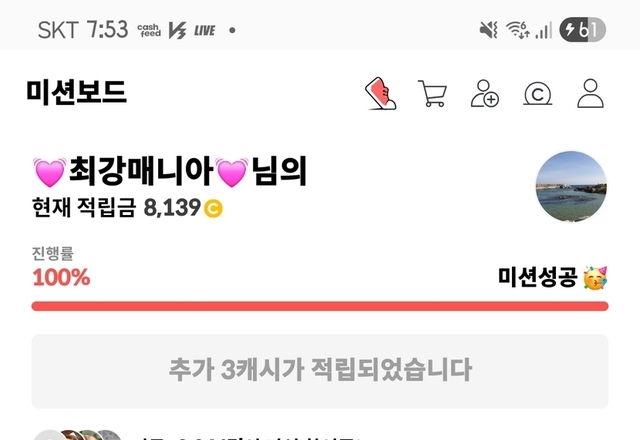Open the red sneaker step-counter icon
The image size is (640, 440).
pos(380,93)
